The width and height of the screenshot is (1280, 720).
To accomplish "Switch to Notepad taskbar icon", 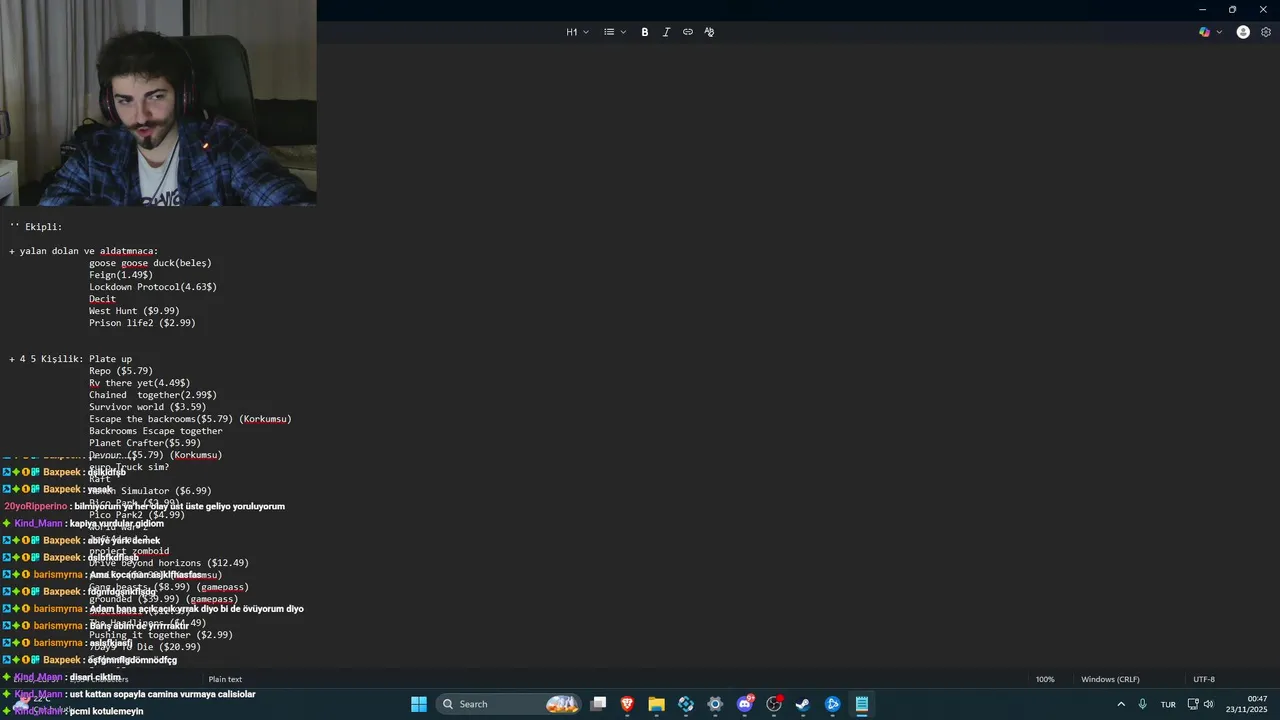I will [x=861, y=704].
